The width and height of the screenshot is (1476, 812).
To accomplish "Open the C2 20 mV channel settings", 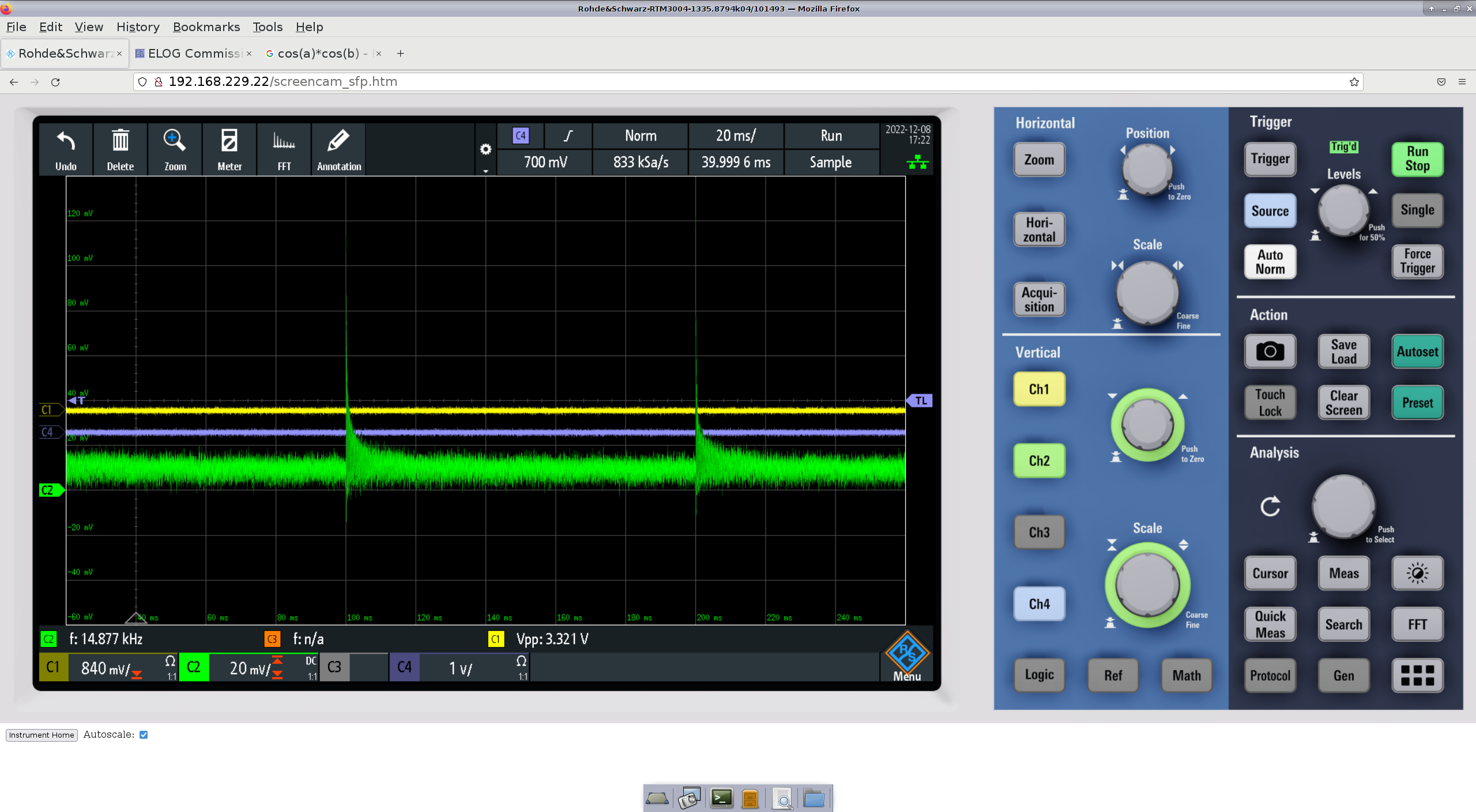I will pos(248,667).
